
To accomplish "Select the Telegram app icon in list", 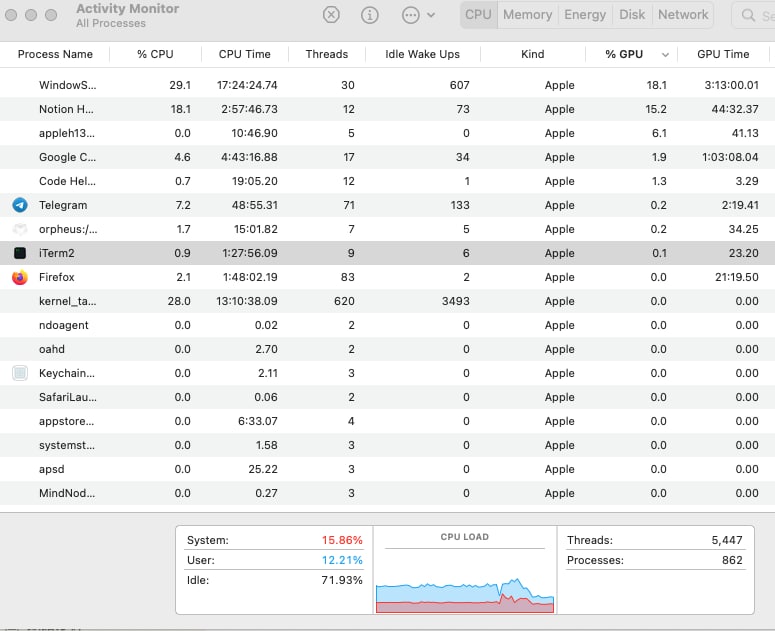I will pyautogui.click(x=20, y=205).
